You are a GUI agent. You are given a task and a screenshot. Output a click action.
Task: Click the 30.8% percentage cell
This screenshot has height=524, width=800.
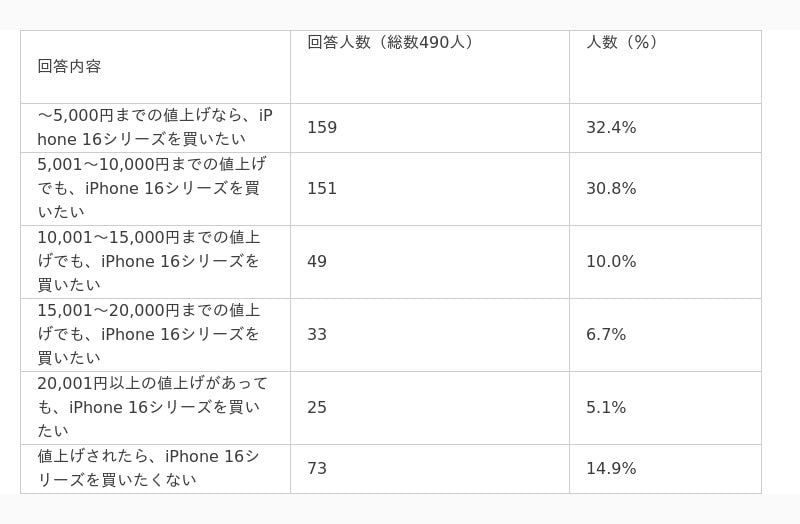pyautogui.click(x=665, y=189)
